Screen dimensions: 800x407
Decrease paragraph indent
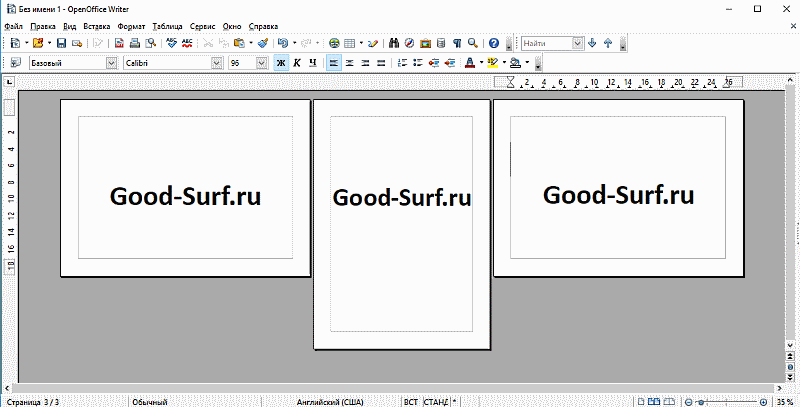434,63
